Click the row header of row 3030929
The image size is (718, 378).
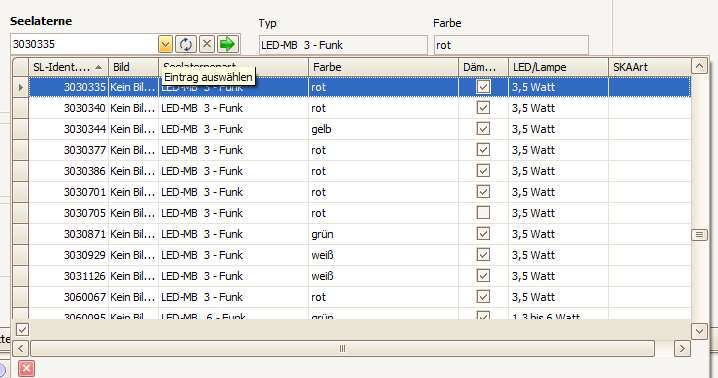(21, 255)
